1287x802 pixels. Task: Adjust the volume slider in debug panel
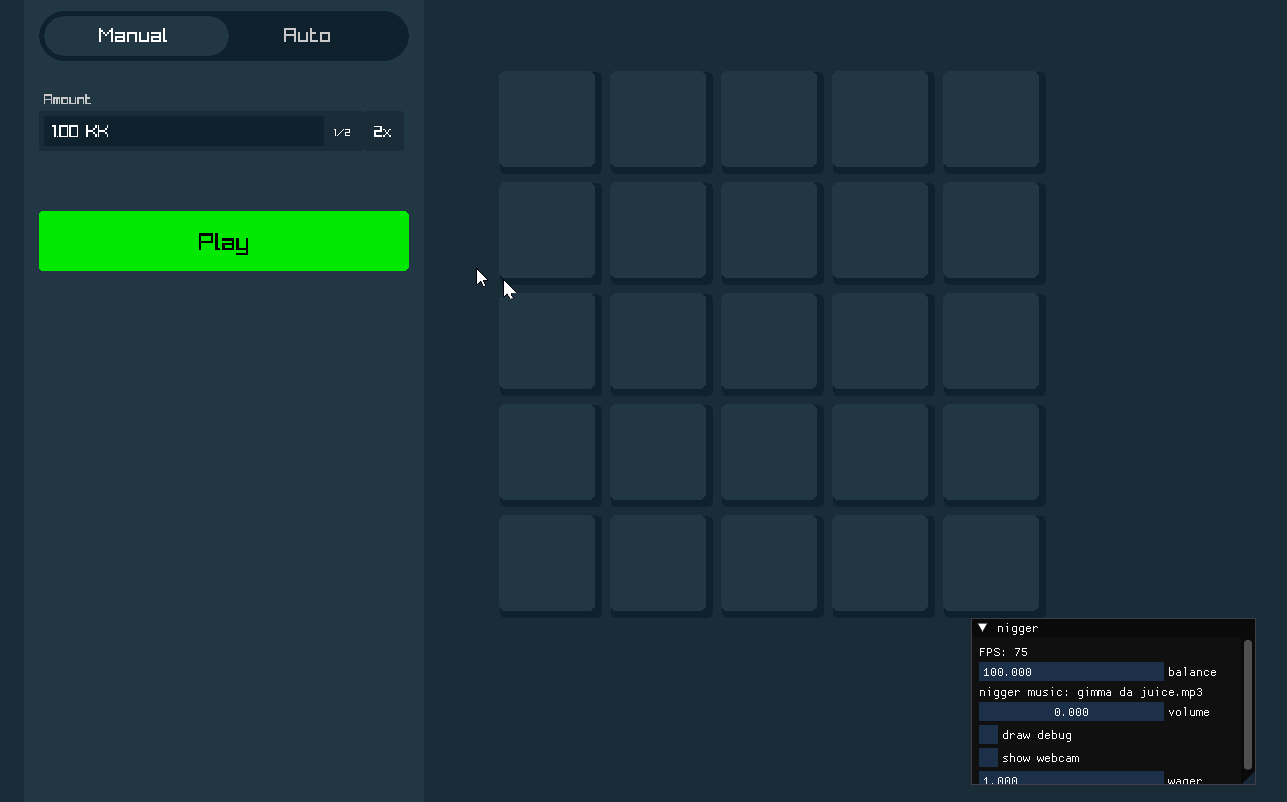coord(1071,712)
